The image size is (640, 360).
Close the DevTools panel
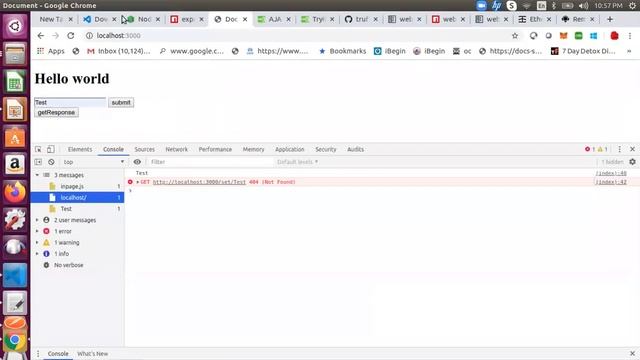click(632, 149)
